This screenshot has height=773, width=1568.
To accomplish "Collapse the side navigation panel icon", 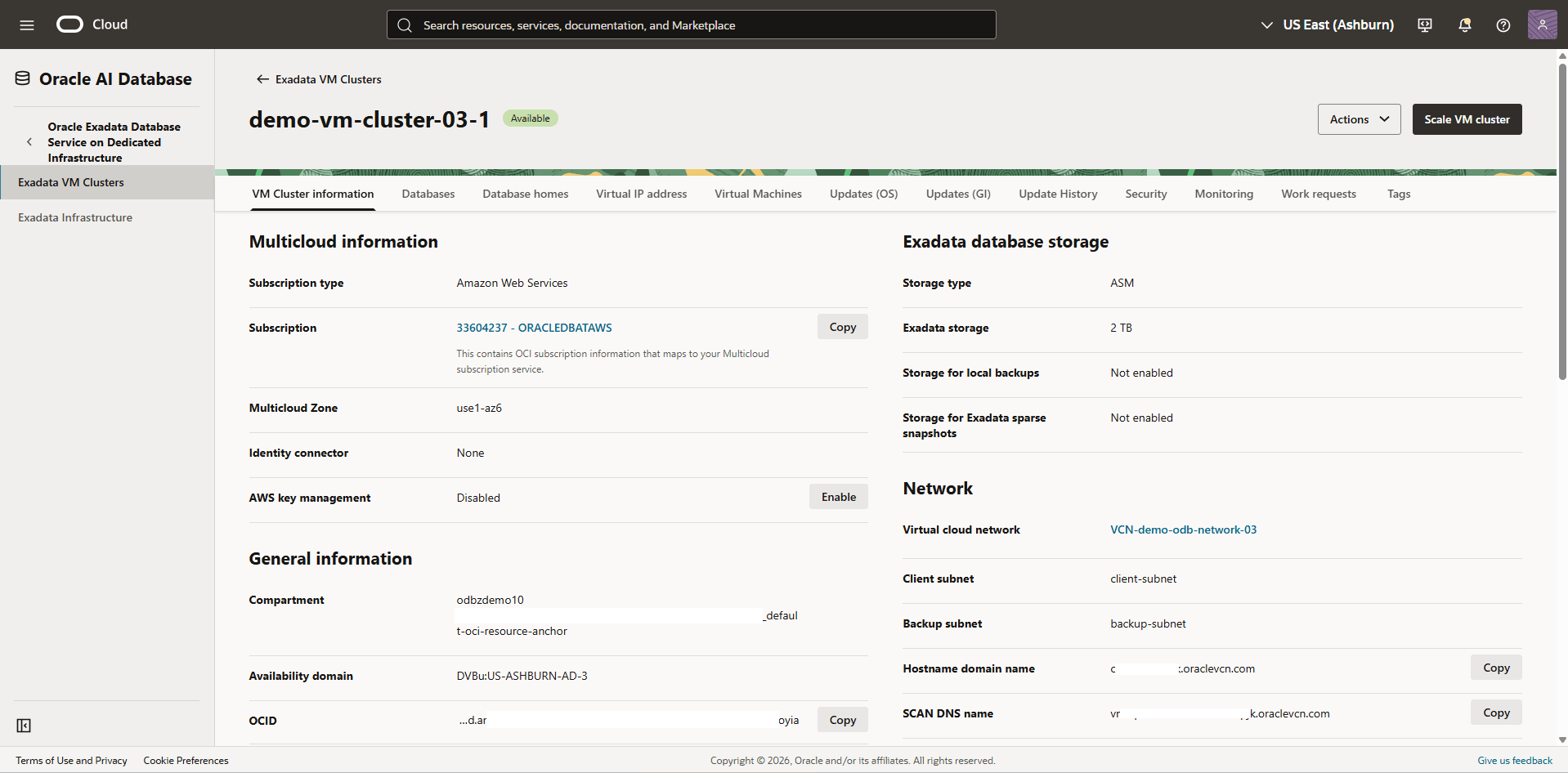I will click(24, 726).
